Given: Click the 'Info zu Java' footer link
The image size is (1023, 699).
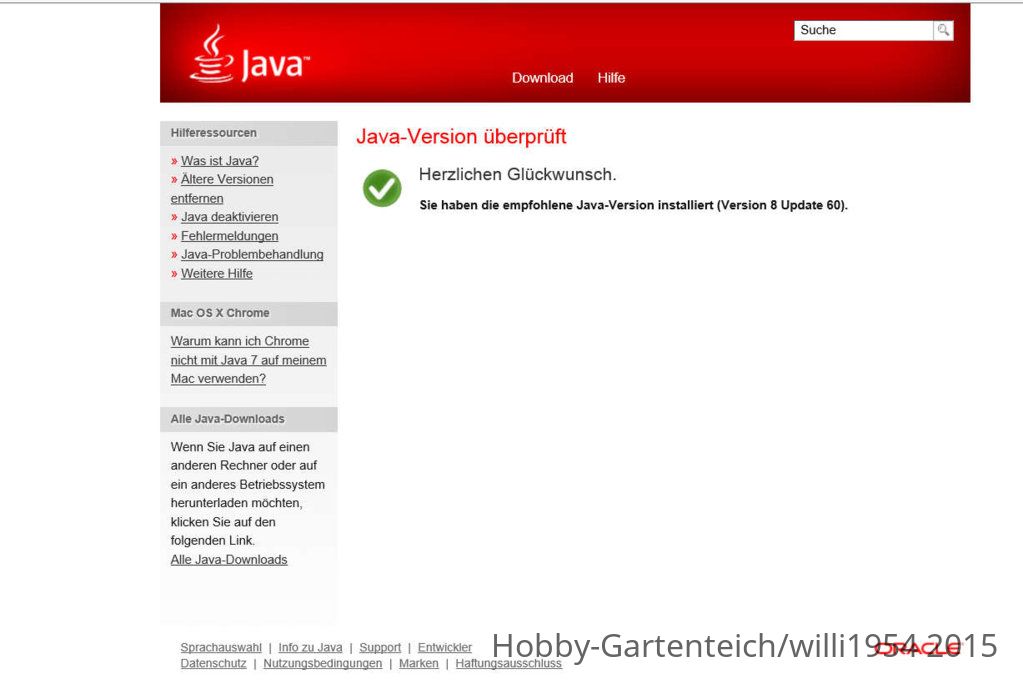Looking at the screenshot, I should click(x=311, y=647).
